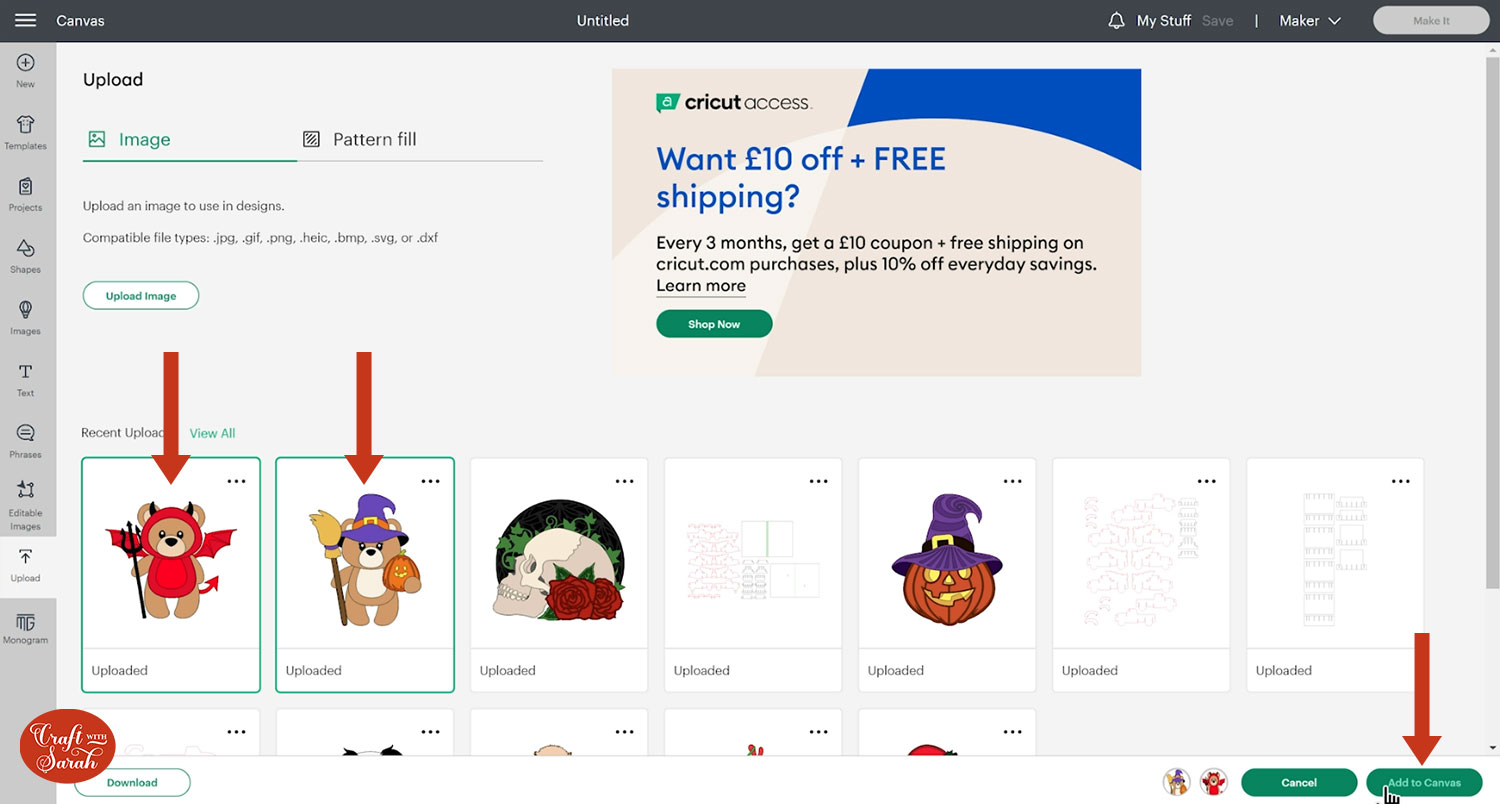
Task: Click the New project icon
Action: point(26,69)
